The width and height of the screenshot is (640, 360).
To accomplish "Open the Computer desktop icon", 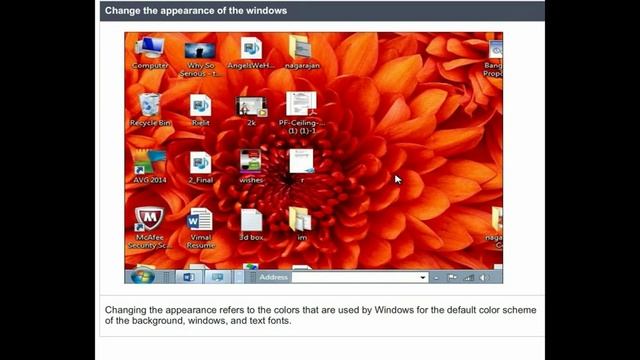I will [x=150, y=52].
